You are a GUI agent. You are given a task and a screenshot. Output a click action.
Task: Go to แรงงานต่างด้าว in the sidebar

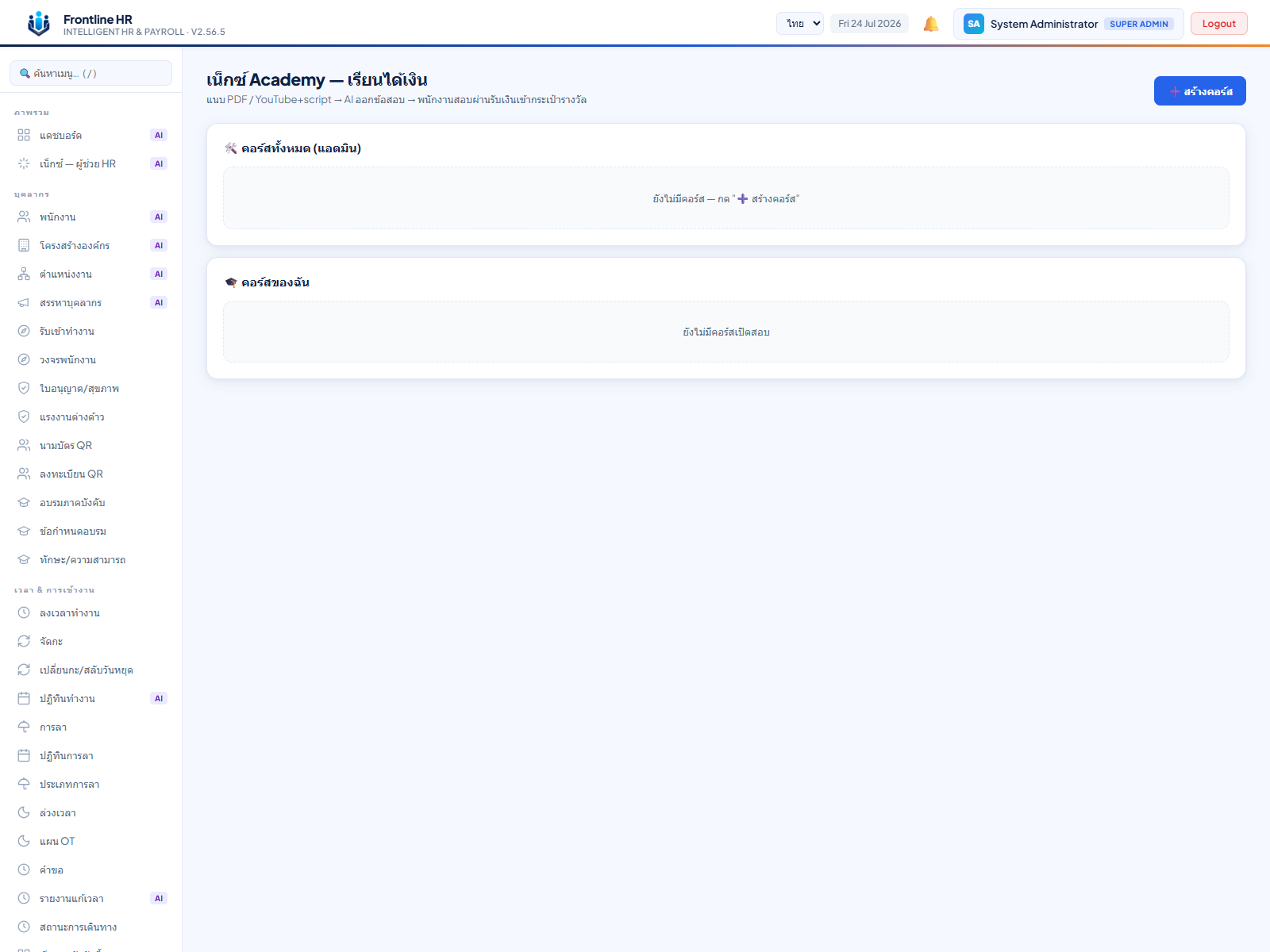[92, 416]
